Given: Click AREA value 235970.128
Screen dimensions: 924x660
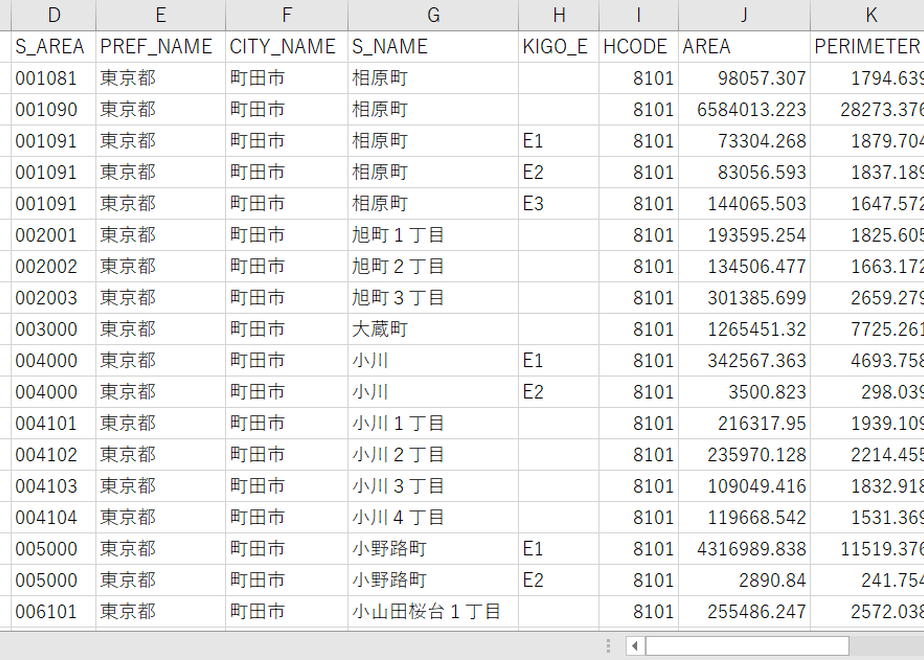Looking at the screenshot, I should pos(744,454).
